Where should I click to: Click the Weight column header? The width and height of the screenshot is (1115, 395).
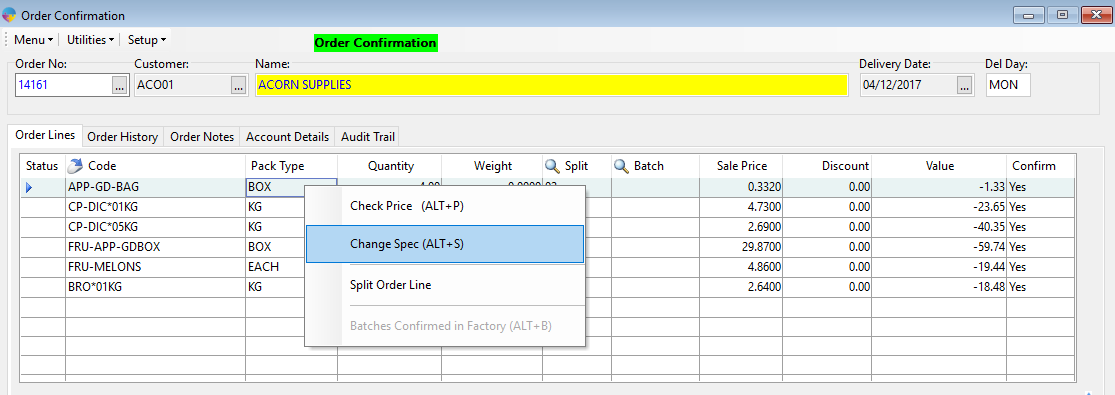(x=493, y=166)
